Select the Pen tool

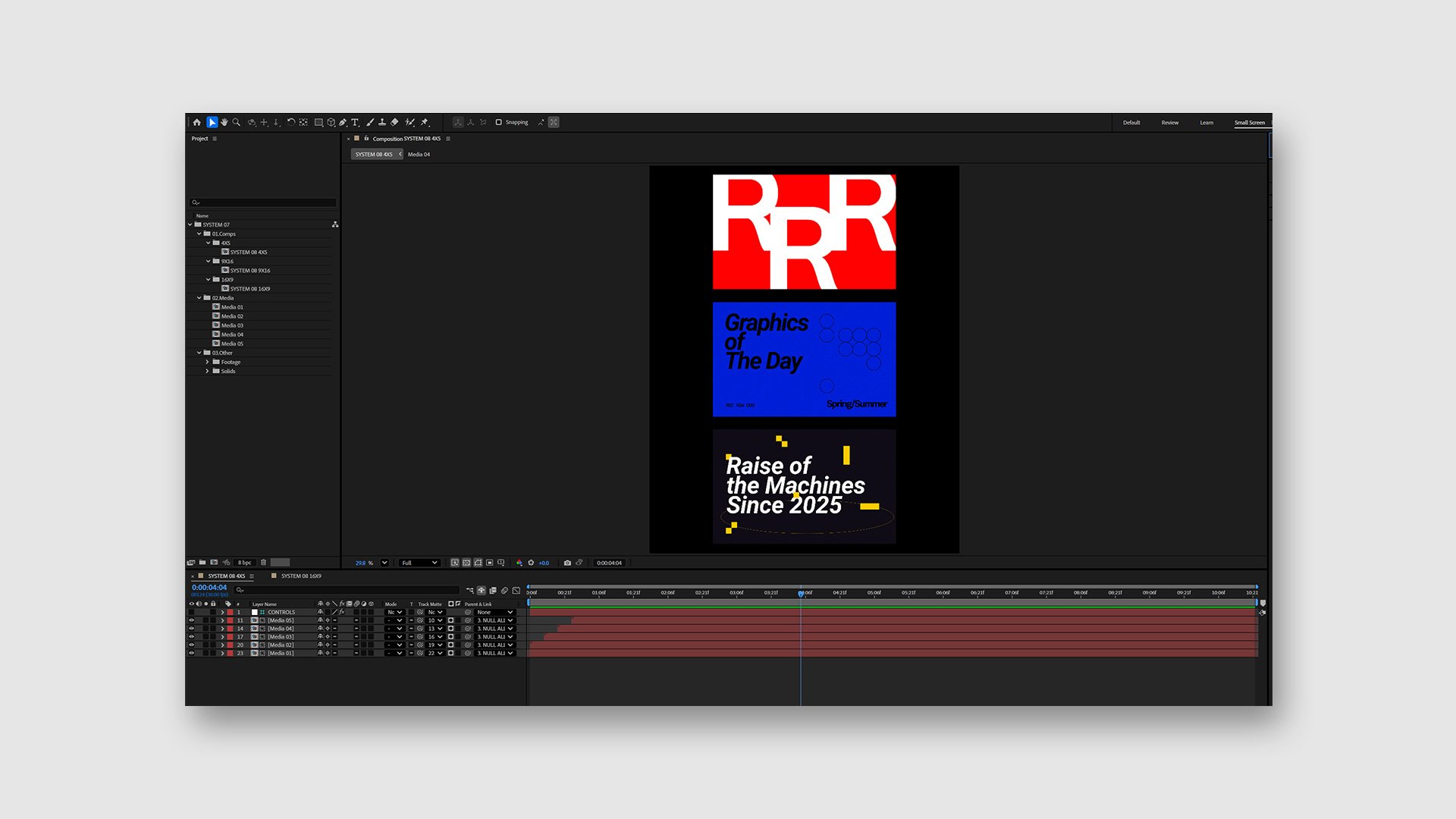(x=343, y=122)
